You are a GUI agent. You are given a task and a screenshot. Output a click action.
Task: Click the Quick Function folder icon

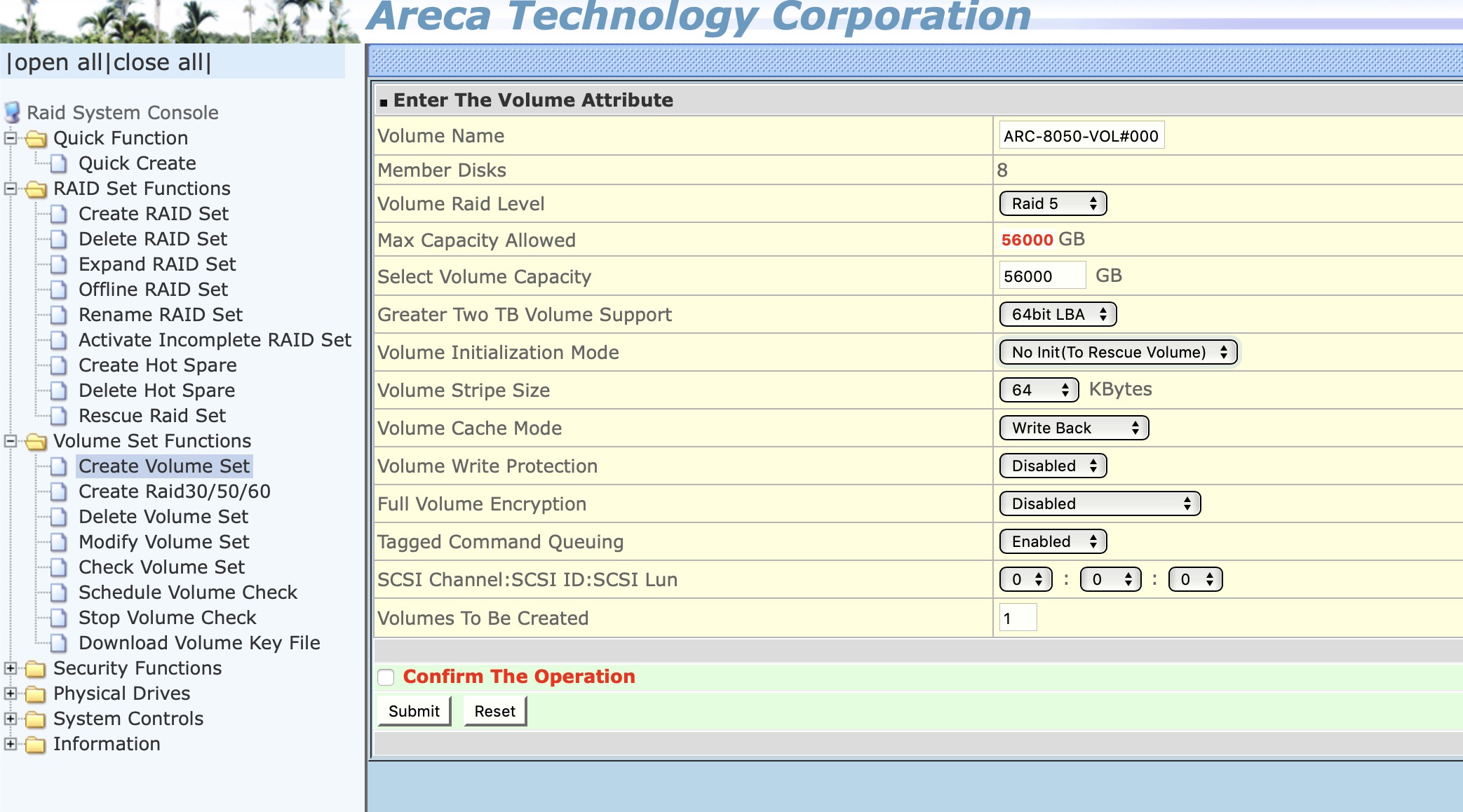pyautogui.click(x=36, y=139)
